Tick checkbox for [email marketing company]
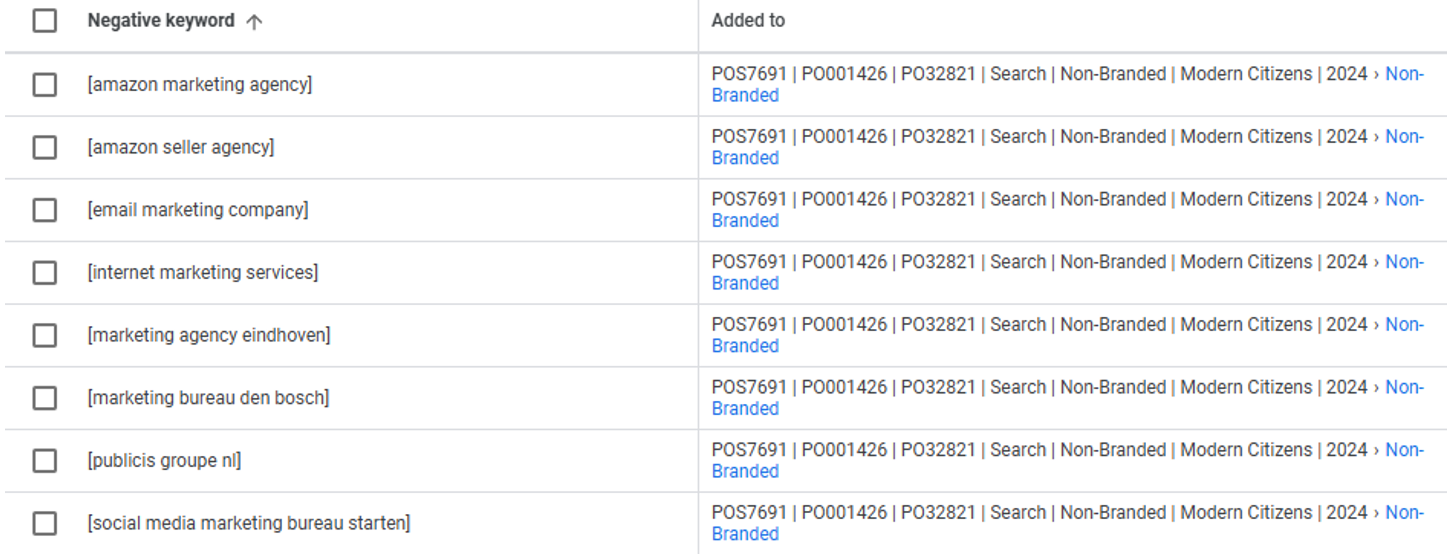The height and width of the screenshot is (556, 1453). (45, 210)
